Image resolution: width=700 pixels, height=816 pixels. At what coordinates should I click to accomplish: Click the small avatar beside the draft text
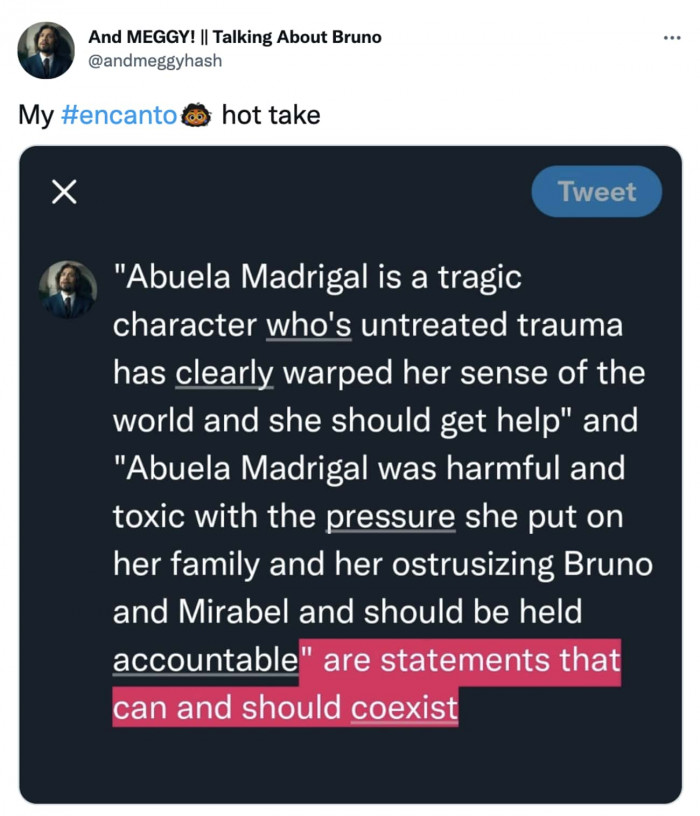[x=68, y=290]
